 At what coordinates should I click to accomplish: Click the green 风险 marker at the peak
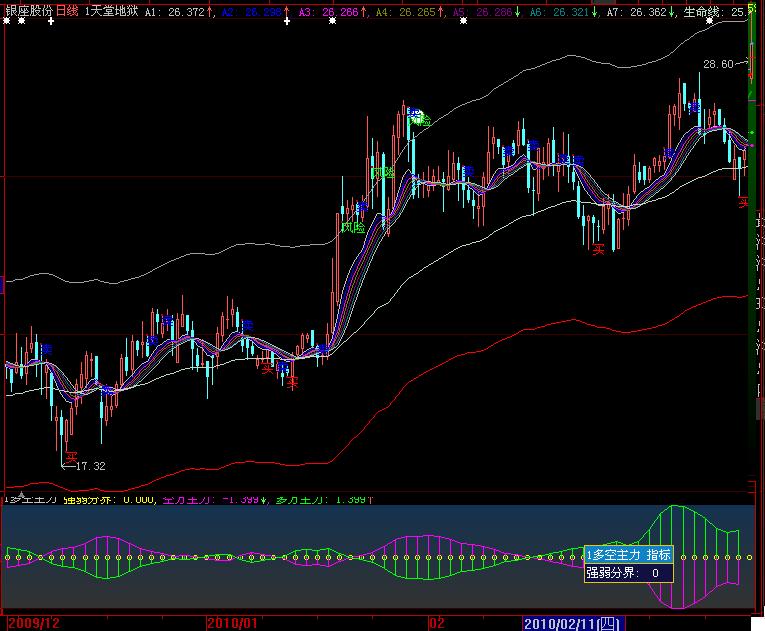[x=420, y=118]
